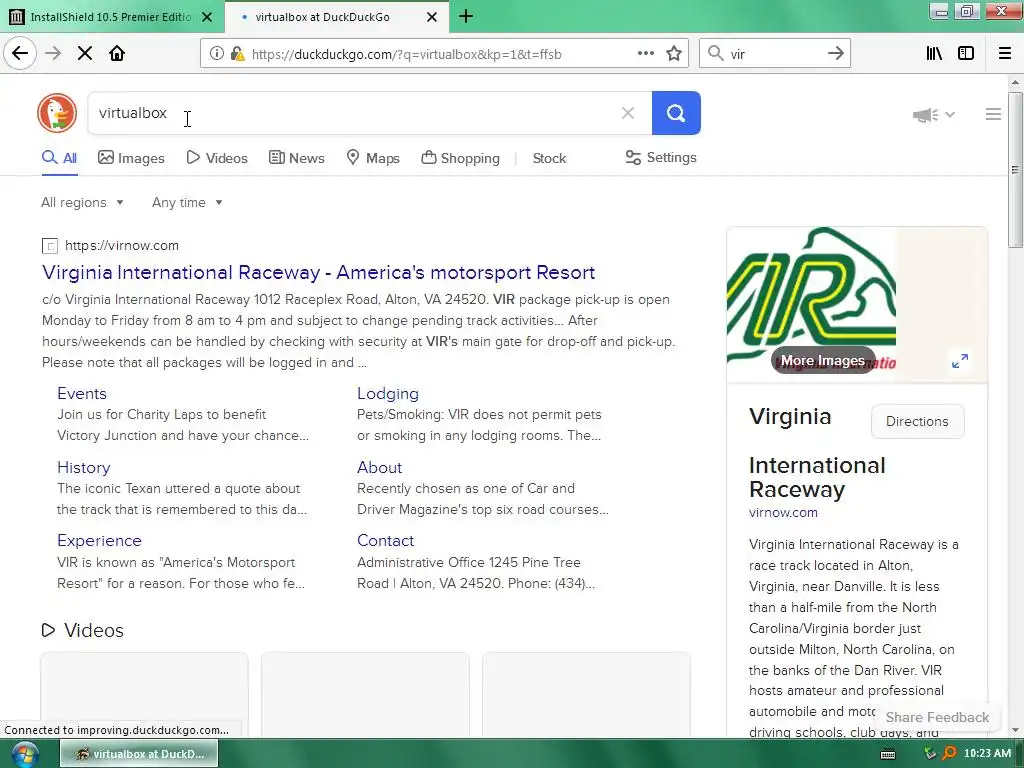The height and width of the screenshot is (768, 1024).
Task: Open the History sitelink
Action: [84, 468]
